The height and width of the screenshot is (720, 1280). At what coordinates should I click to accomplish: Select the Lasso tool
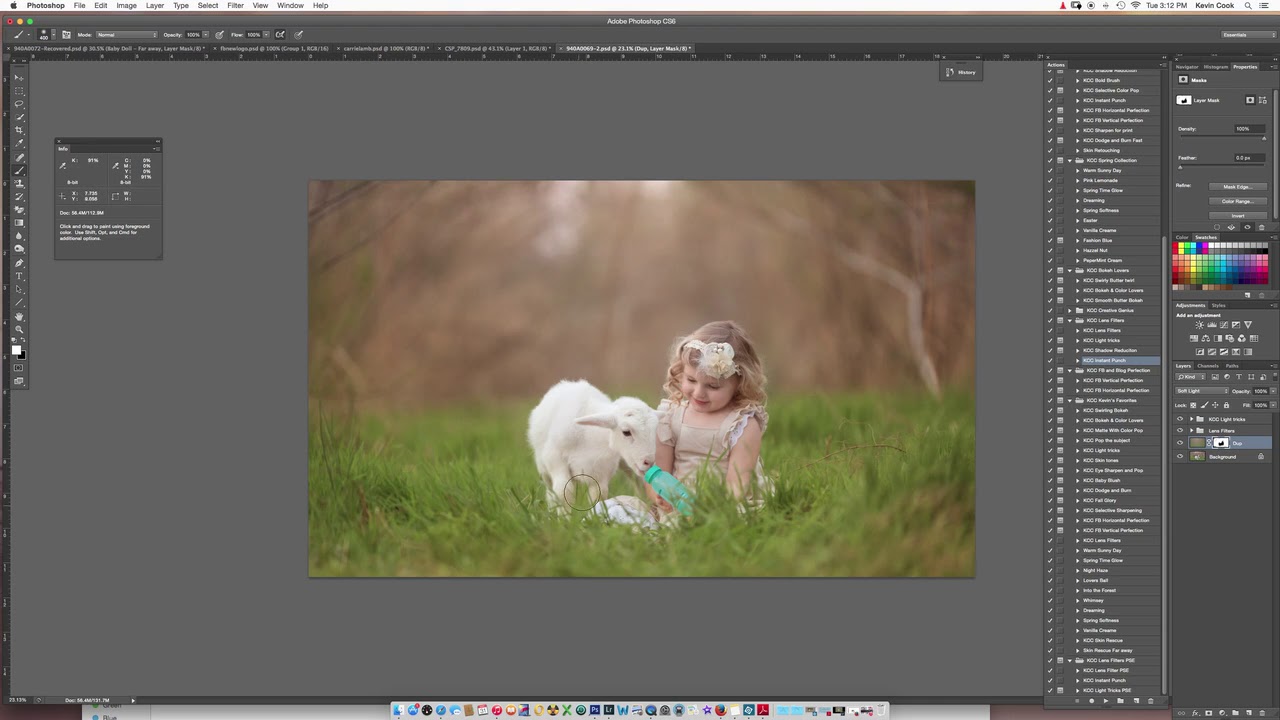pyautogui.click(x=18, y=104)
